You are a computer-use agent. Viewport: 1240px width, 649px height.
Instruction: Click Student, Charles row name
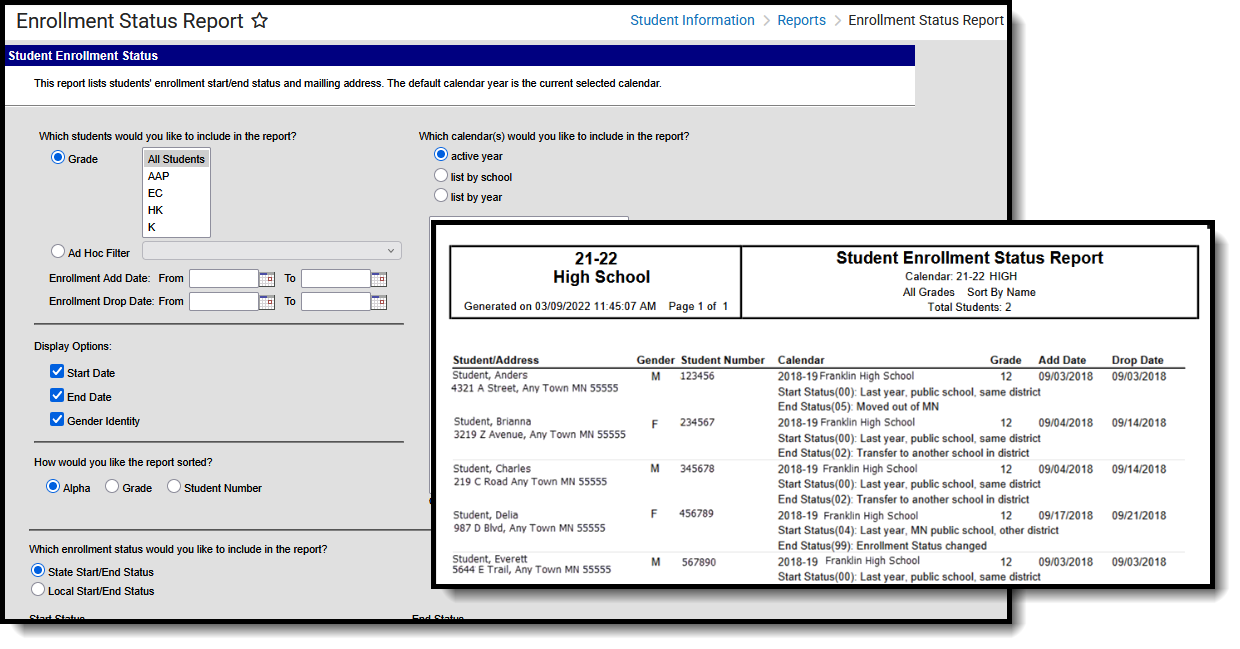click(492, 468)
